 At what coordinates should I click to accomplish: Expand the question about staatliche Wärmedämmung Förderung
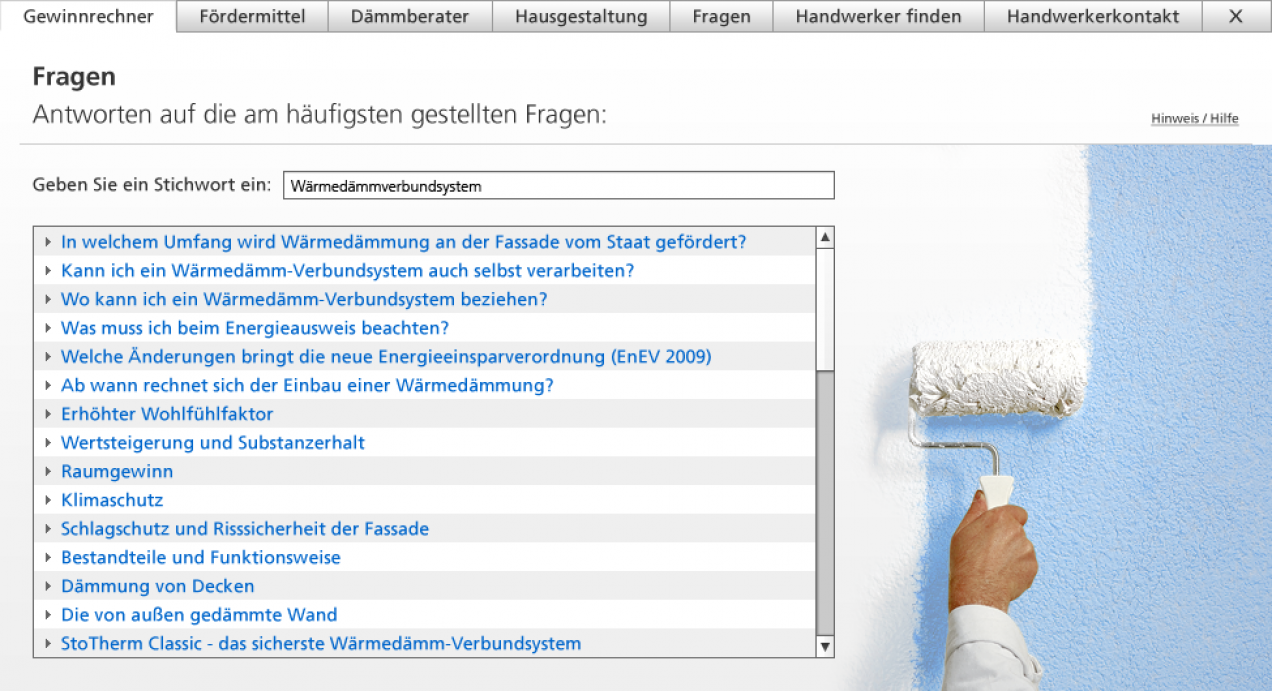403,241
